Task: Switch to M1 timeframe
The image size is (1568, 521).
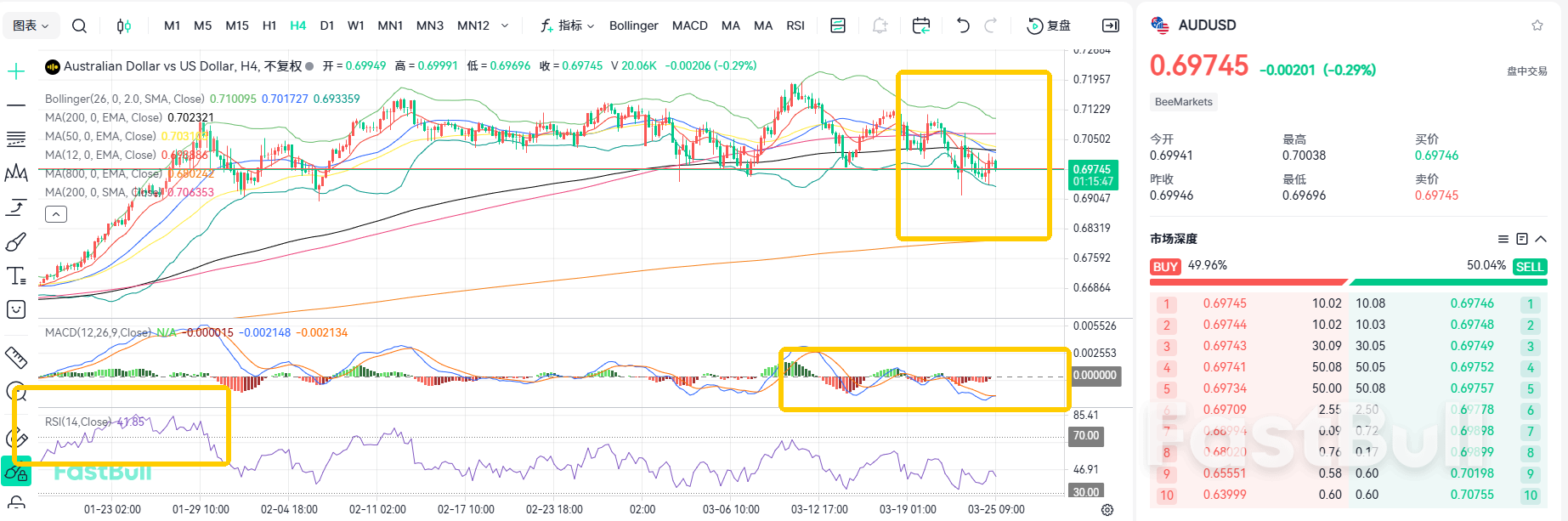Action: point(172,25)
